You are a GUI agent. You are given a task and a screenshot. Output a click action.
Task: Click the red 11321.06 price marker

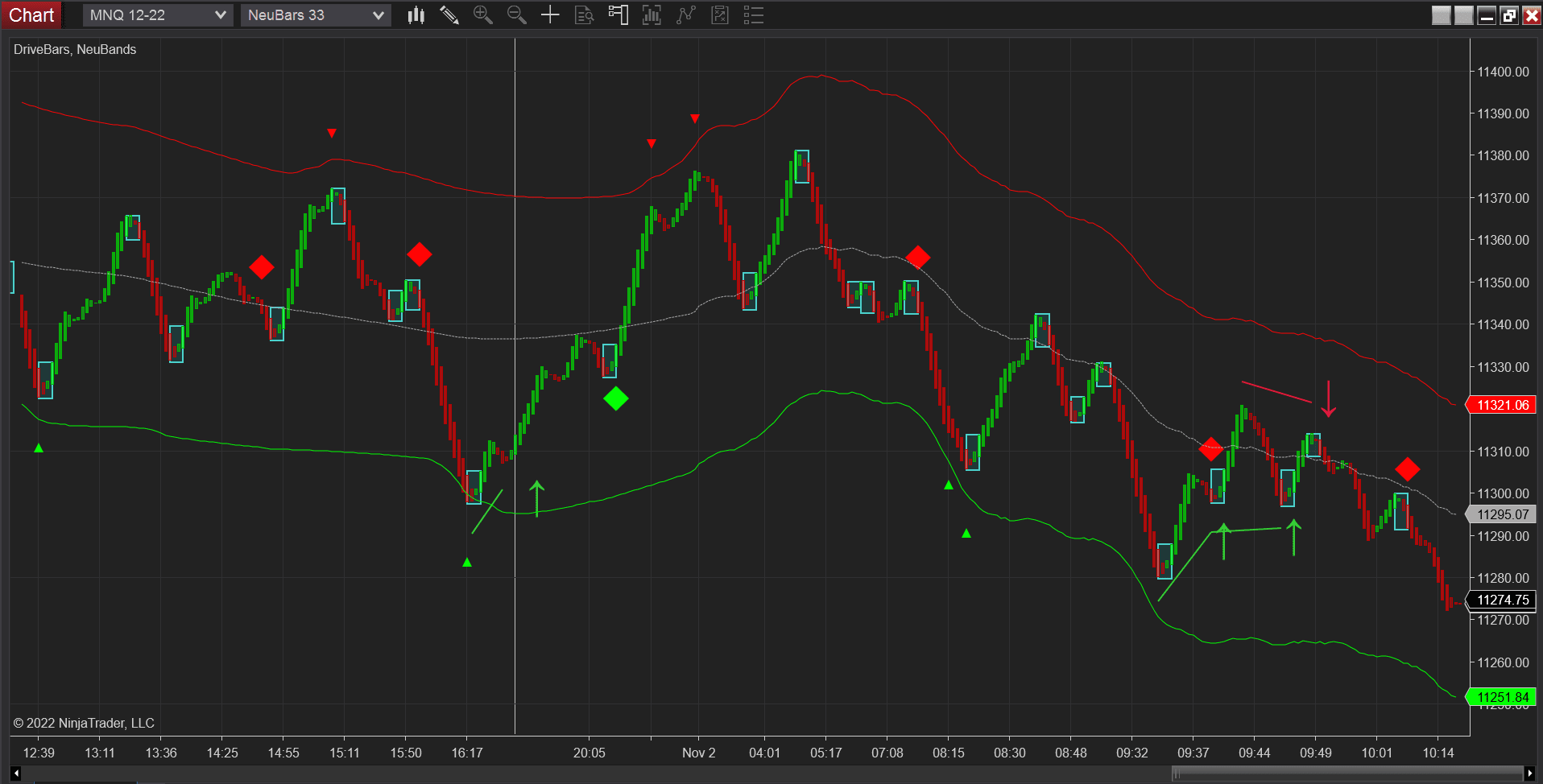(1501, 405)
